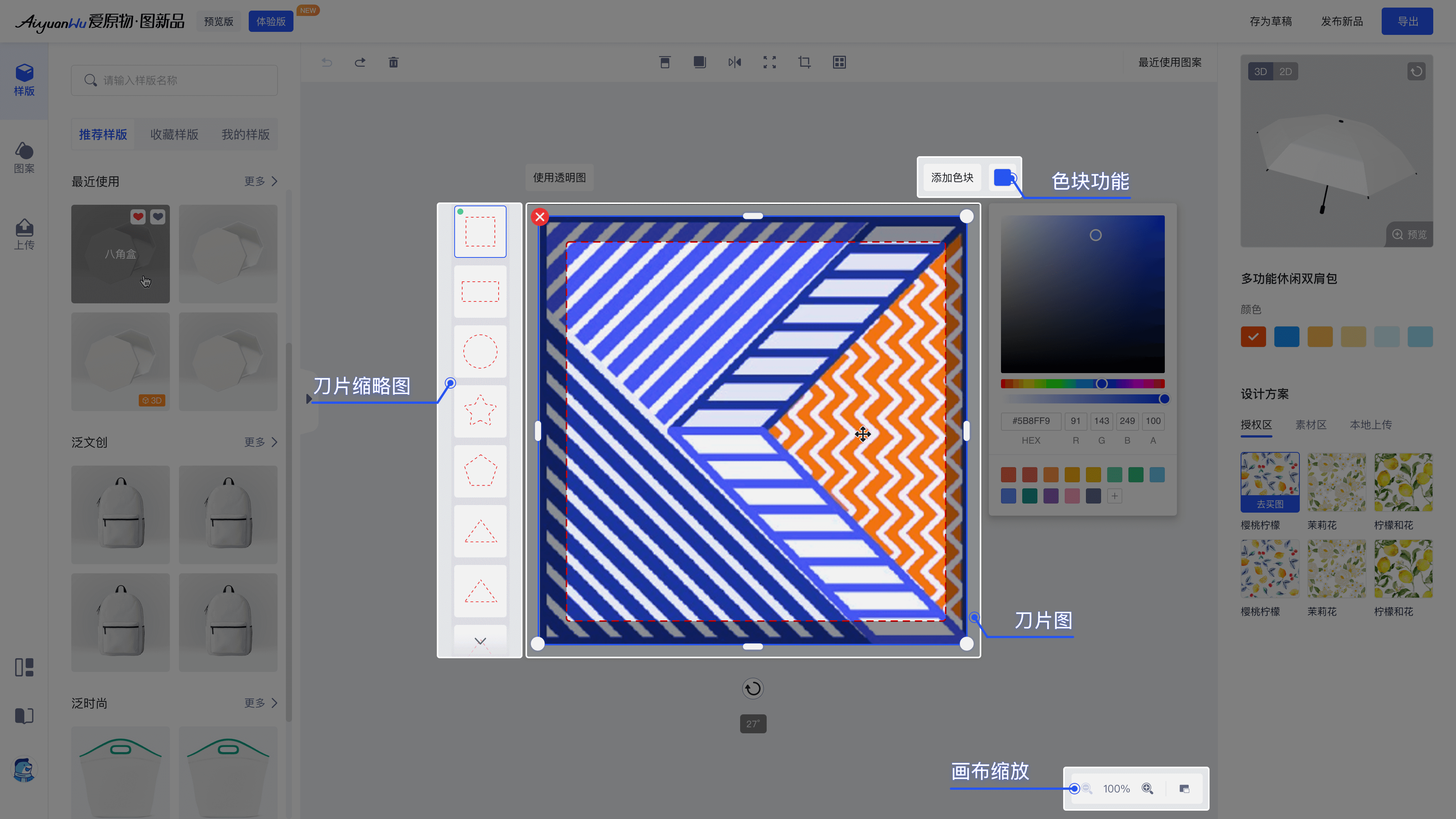
Task: Click the redo arrow icon
Action: pos(360,62)
